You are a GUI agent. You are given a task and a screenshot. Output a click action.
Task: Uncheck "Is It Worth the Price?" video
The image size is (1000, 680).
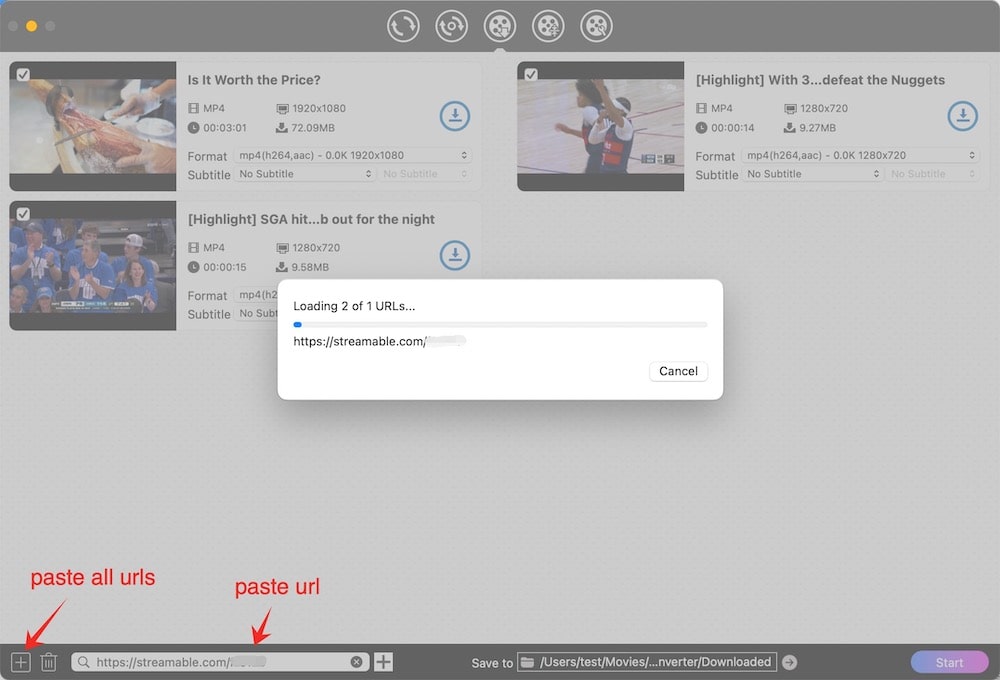point(22,74)
